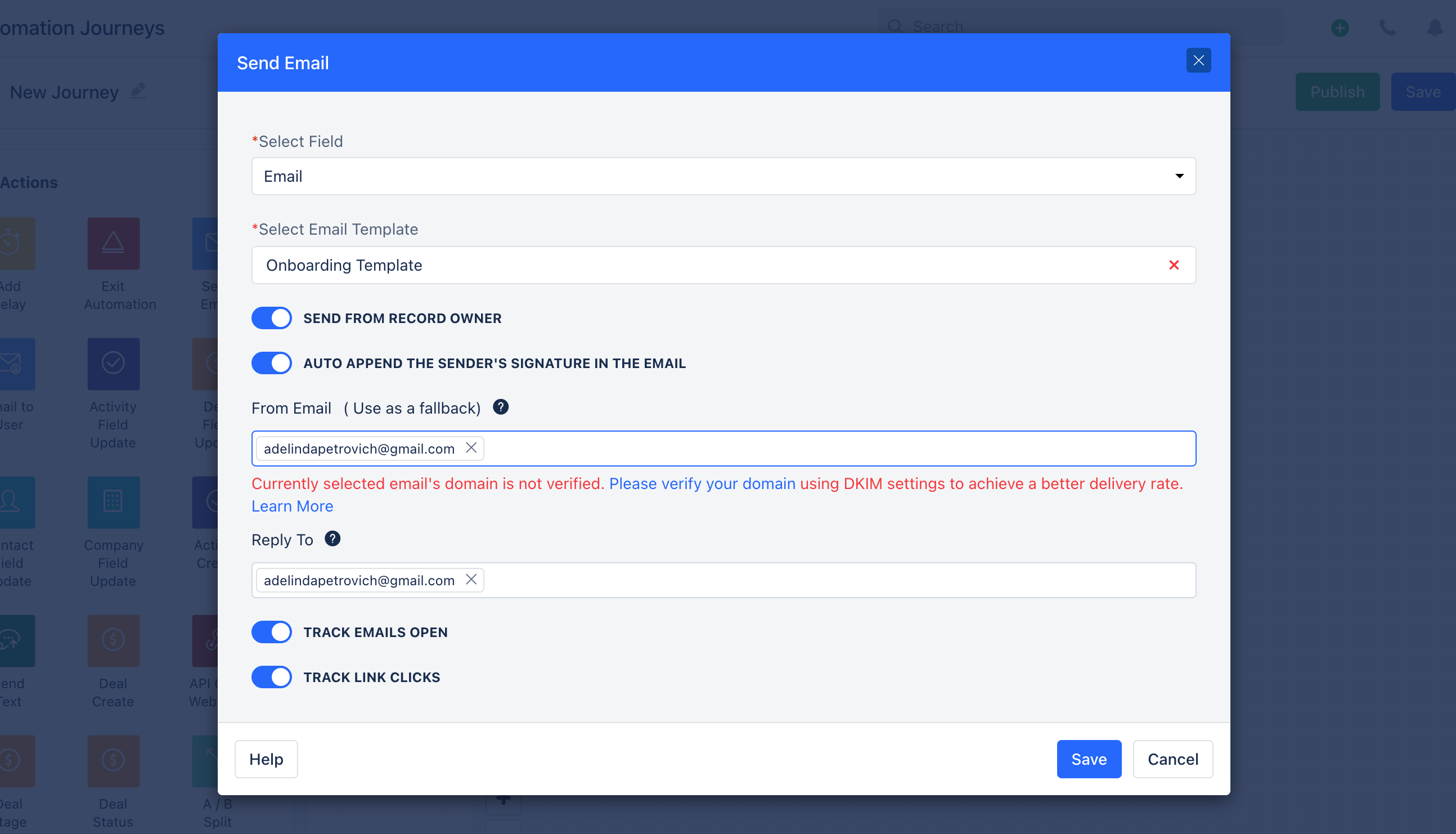The height and width of the screenshot is (834, 1456).
Task: Toggle Send From Record Owner switch
Action: [271, 318]
